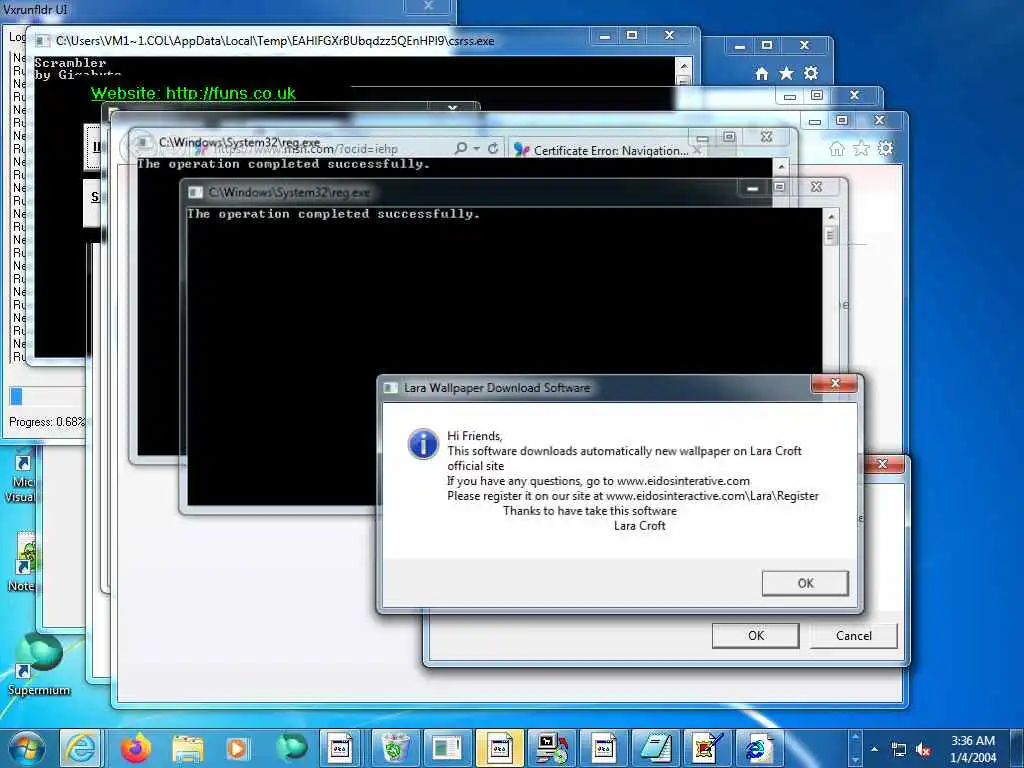
Task: Click scroll-up arrow of rear reg.exe console
Action: tap(781, 167)
